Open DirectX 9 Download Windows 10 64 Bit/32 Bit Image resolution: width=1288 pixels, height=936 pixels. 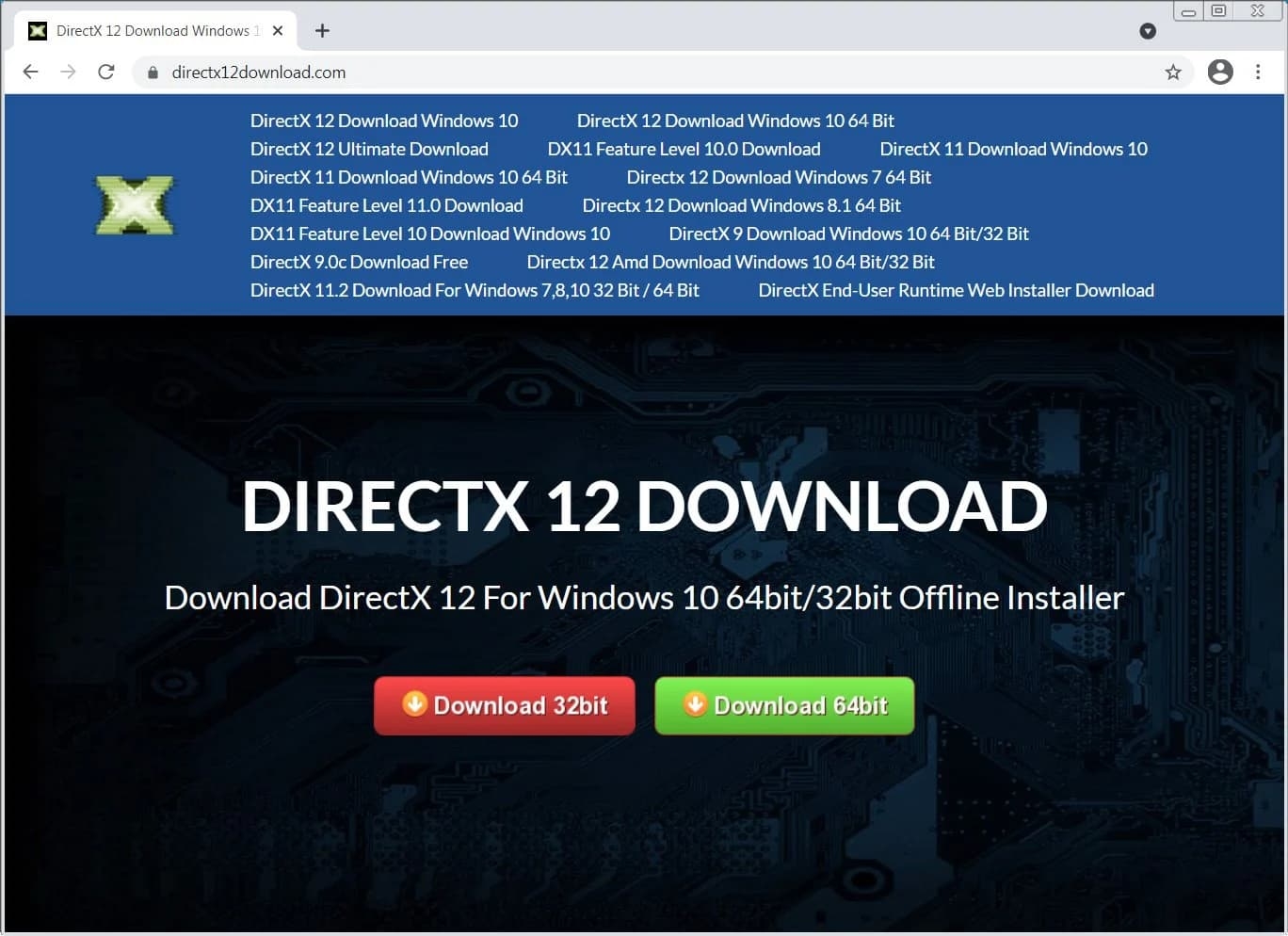coord(848,234)
